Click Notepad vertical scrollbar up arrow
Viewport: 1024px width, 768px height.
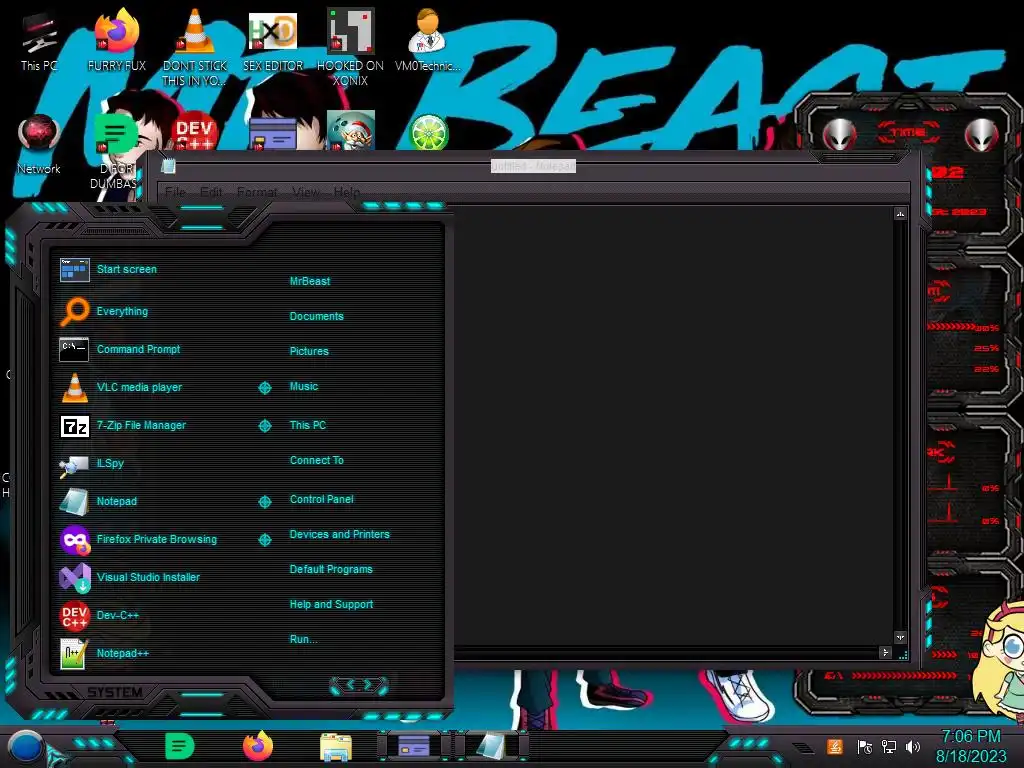coord(900,214)
